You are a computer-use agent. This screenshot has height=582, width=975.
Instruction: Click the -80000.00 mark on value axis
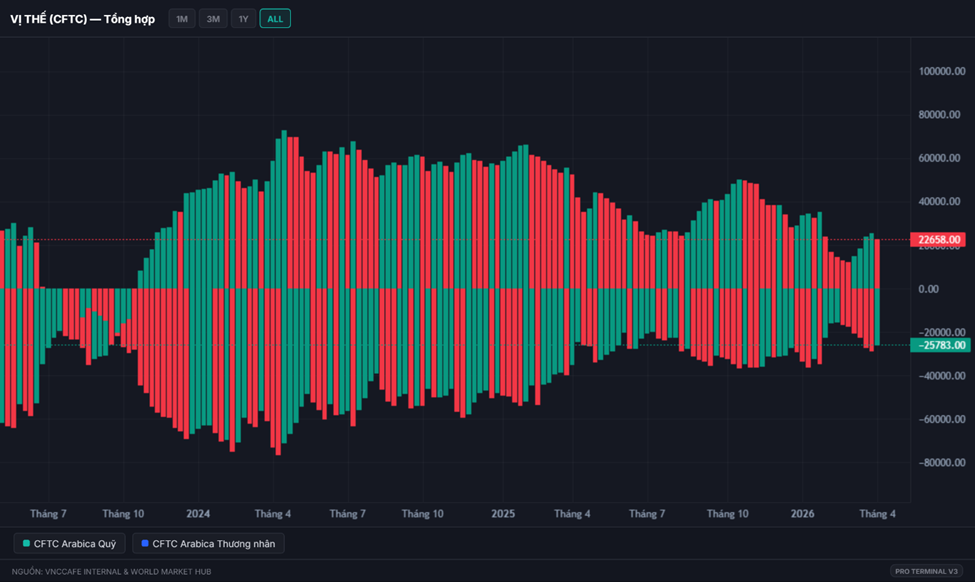[x=942, y=463]
